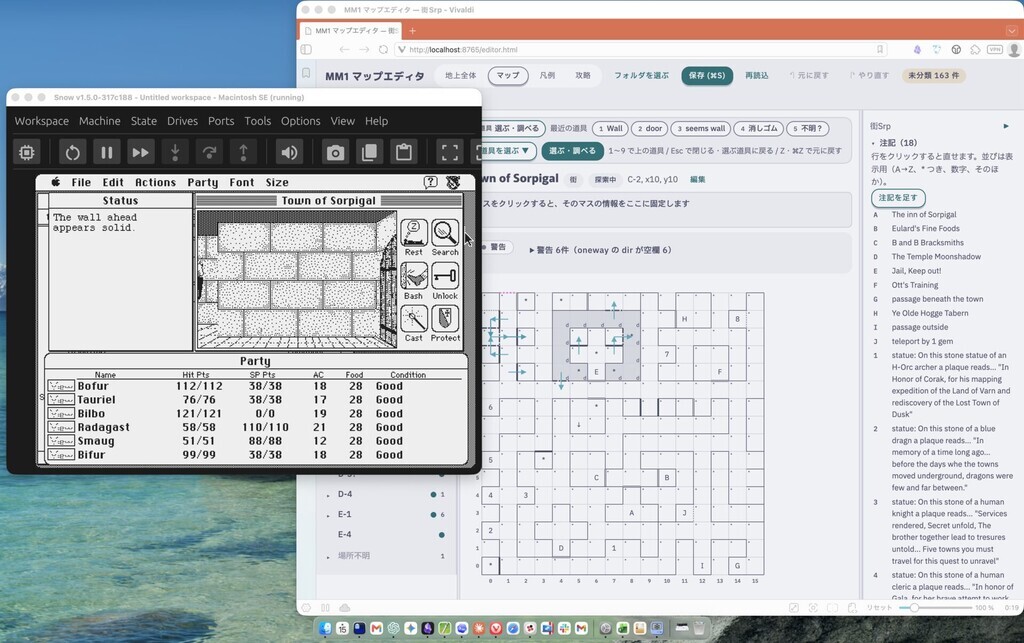Take a screenshot with the Snow camera icon
Image resolution: width=1024 pixels, height=643 pixels.
coord(335,153)
